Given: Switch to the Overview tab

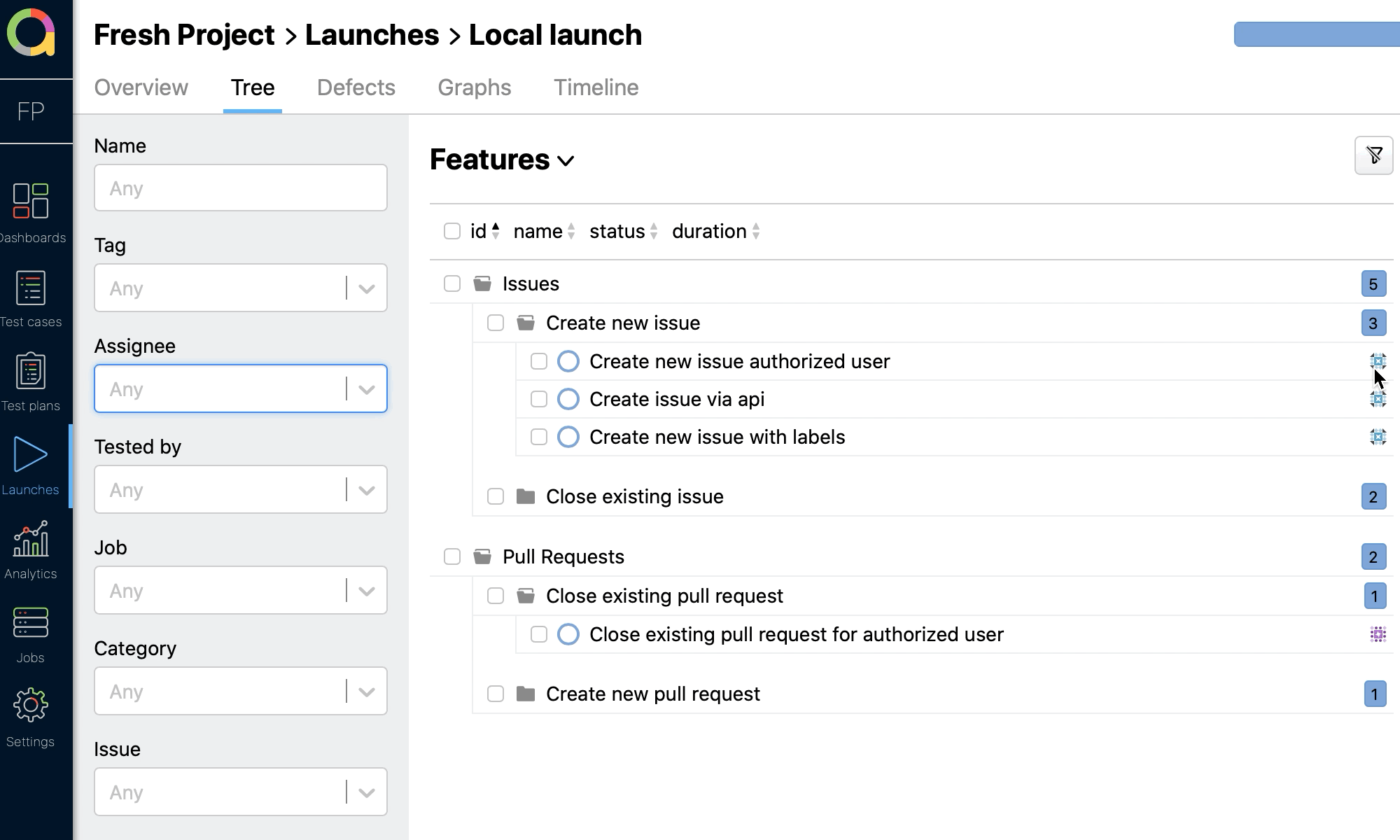Looking at the screenshot, I should point(141,87).
